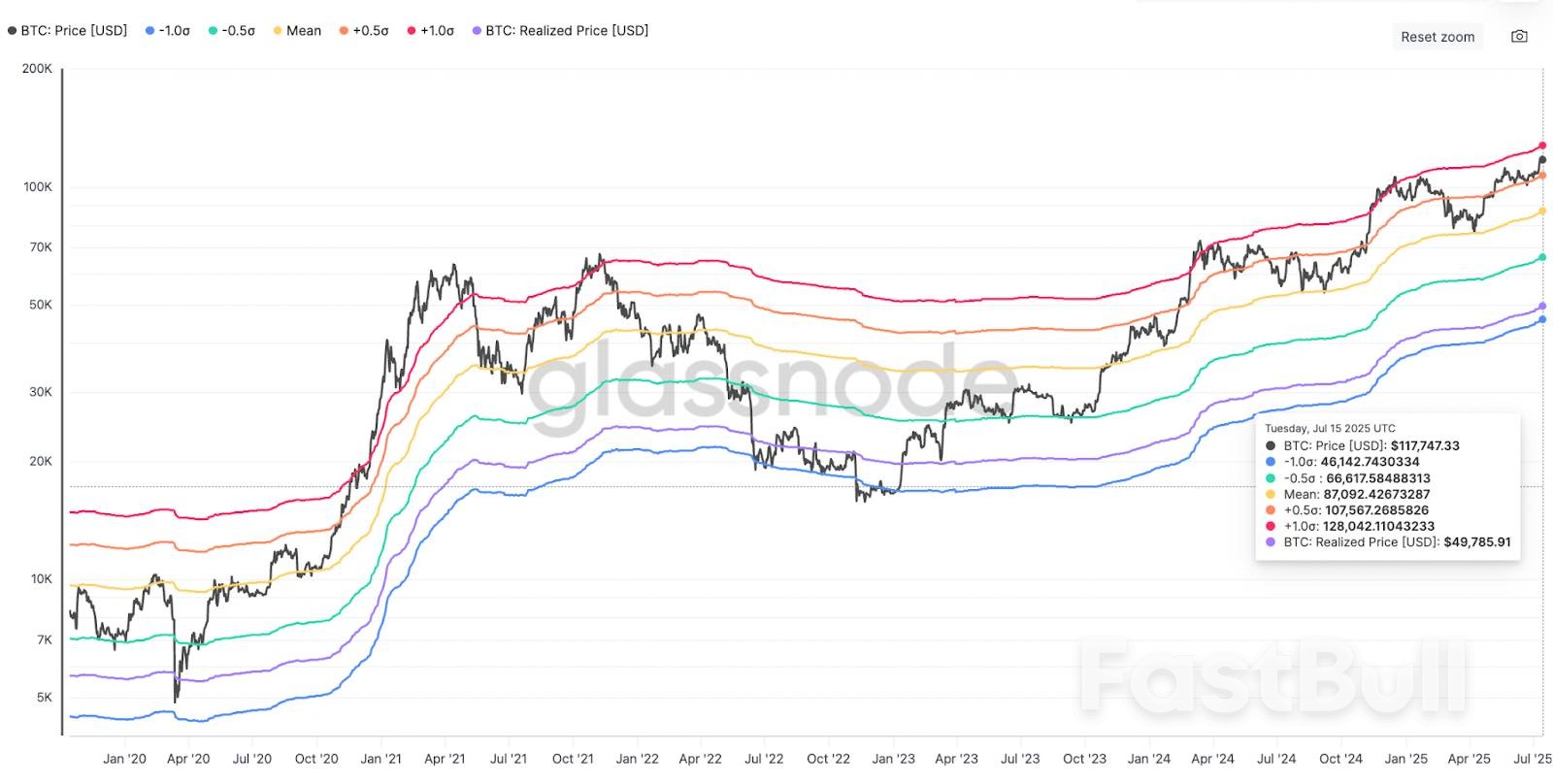This screenshot has width=1553, height=784.
Task: Click the -1.0σ colored legend swatch
Action: (148, 30)
